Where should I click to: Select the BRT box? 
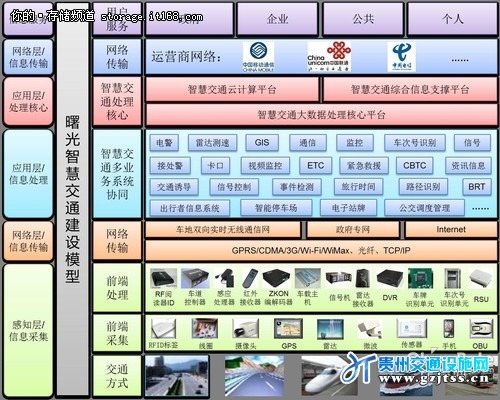477,187
